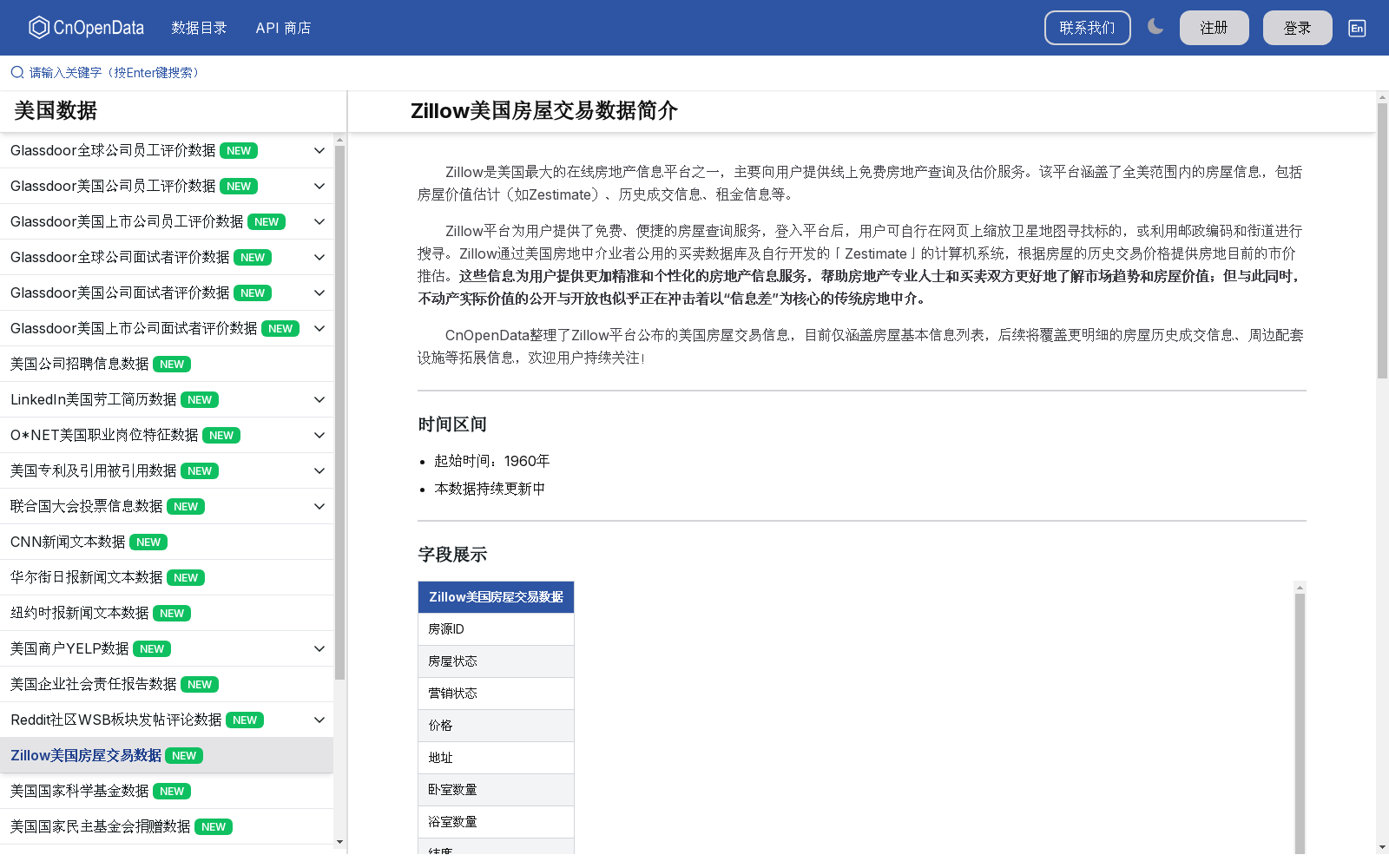Image resolution: width=1389 pixels, height=868 pixels.
Task: Click the 营销状态 table cell
Action: 496,694
